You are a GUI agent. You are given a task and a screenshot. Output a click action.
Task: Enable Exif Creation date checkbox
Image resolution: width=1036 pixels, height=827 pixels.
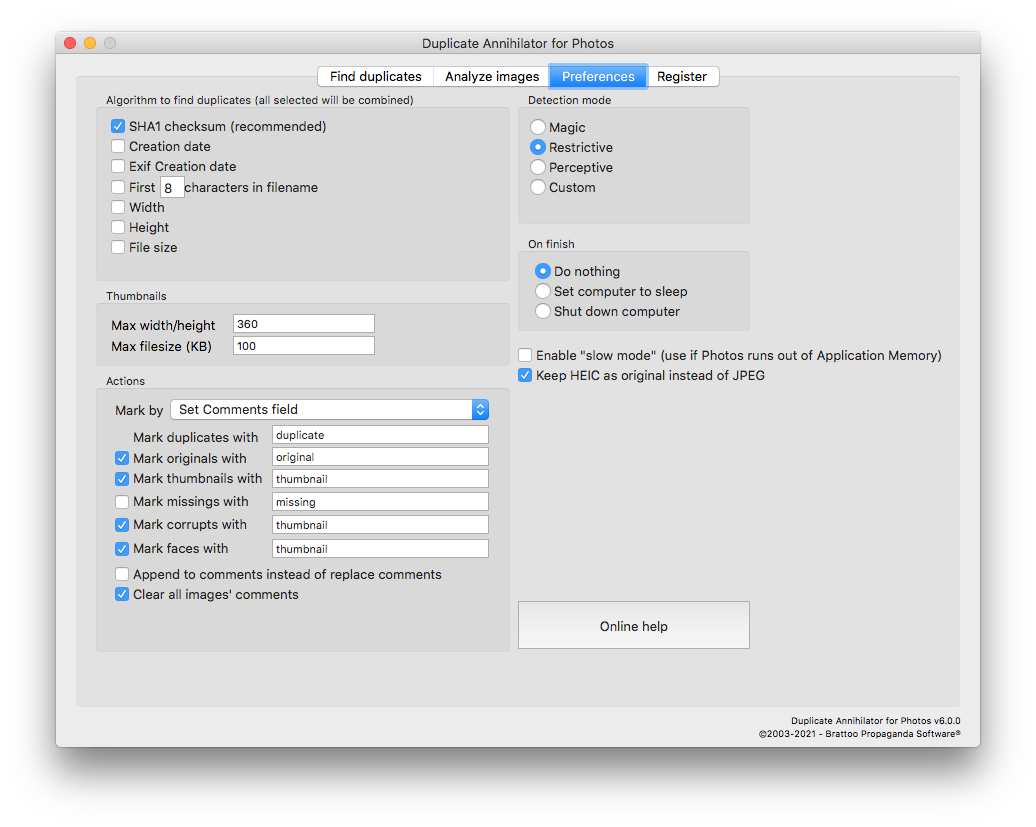[x=118, y=167]
